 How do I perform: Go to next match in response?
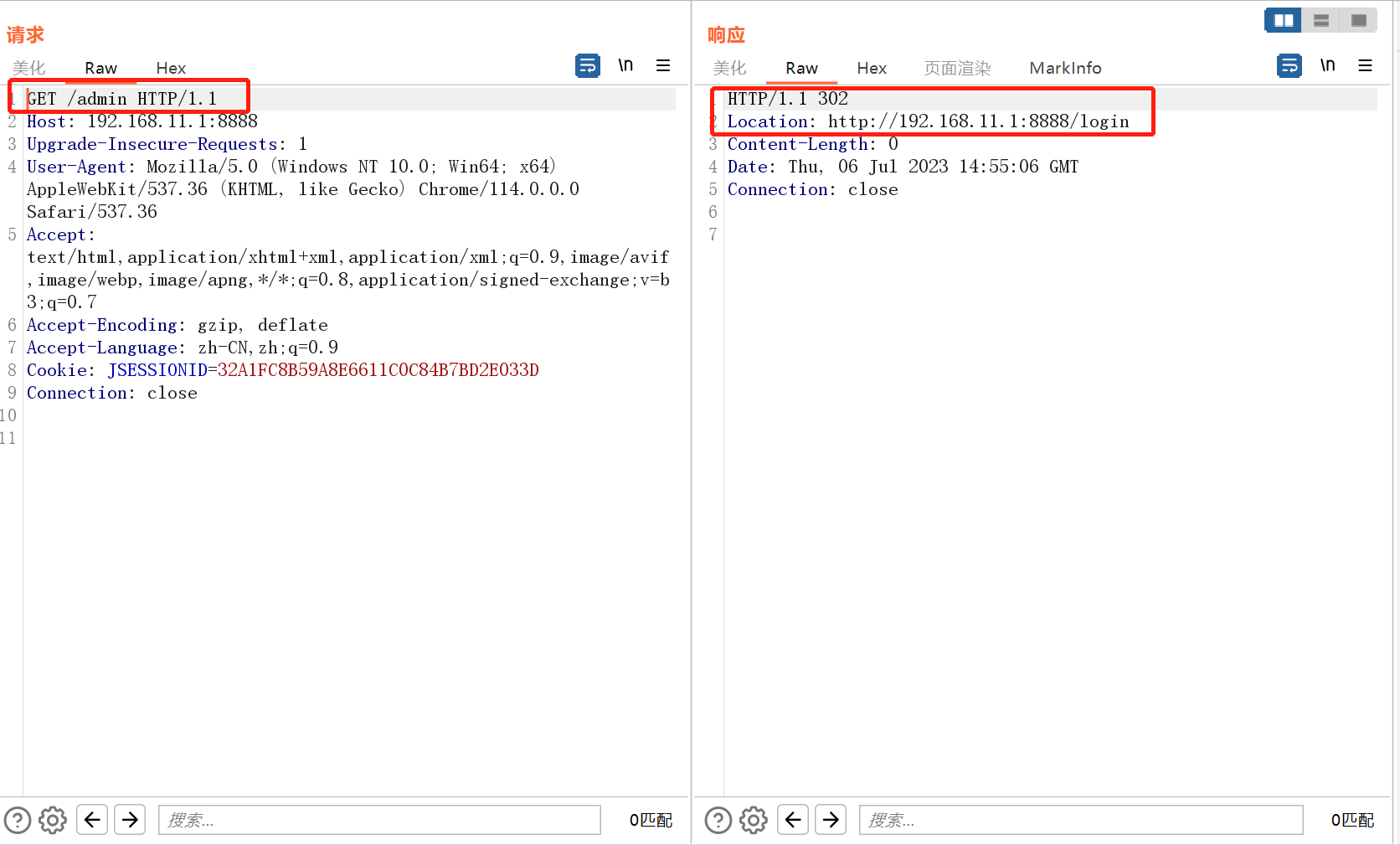click(x=831, y=819)
